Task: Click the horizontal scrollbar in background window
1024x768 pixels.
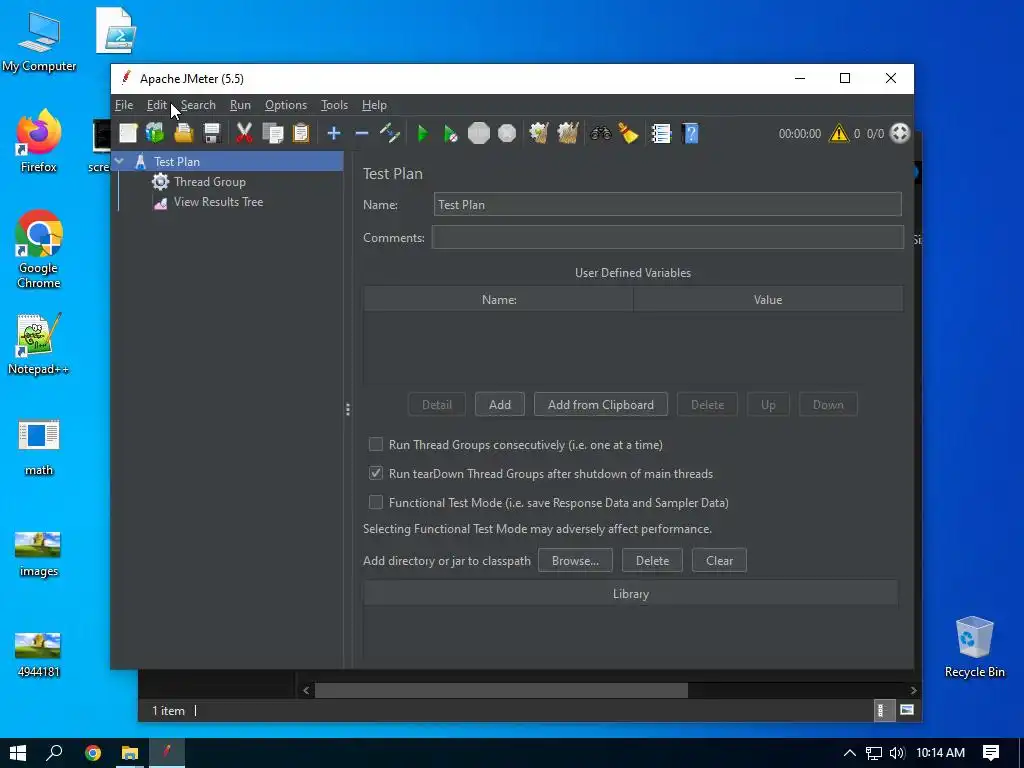Action: [501, 690]
